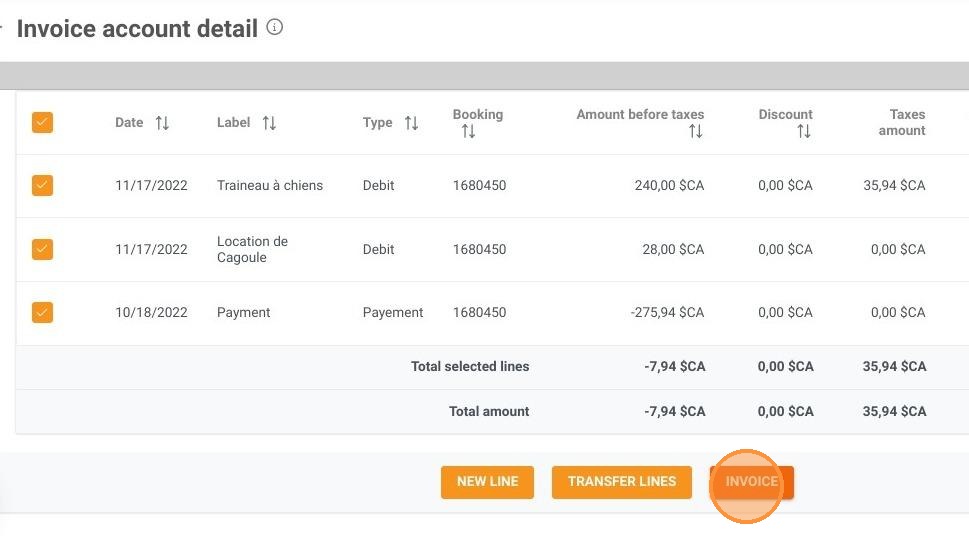
Task: Click the 28,00 $CA amount
Action: 673,249
